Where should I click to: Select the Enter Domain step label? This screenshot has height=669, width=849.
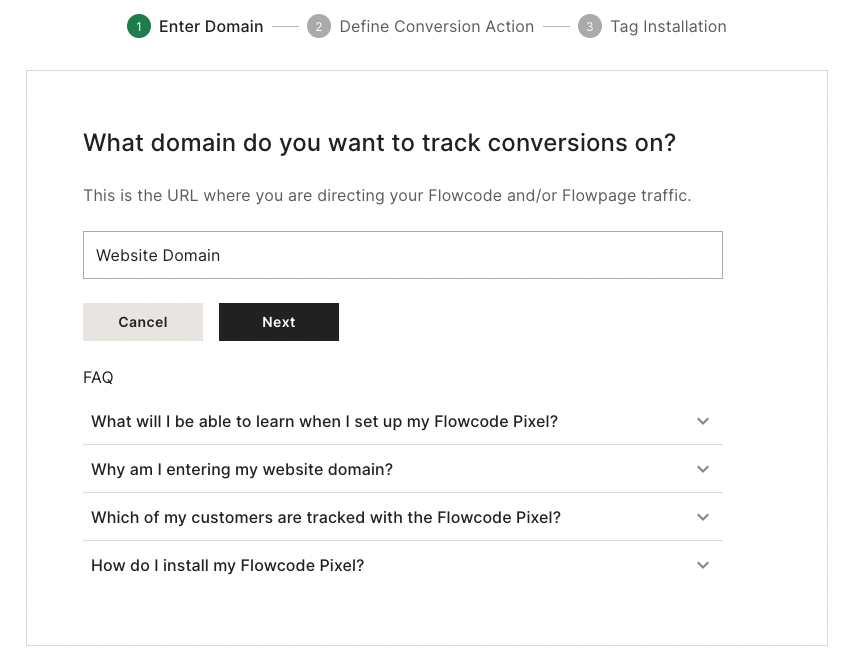211,27
